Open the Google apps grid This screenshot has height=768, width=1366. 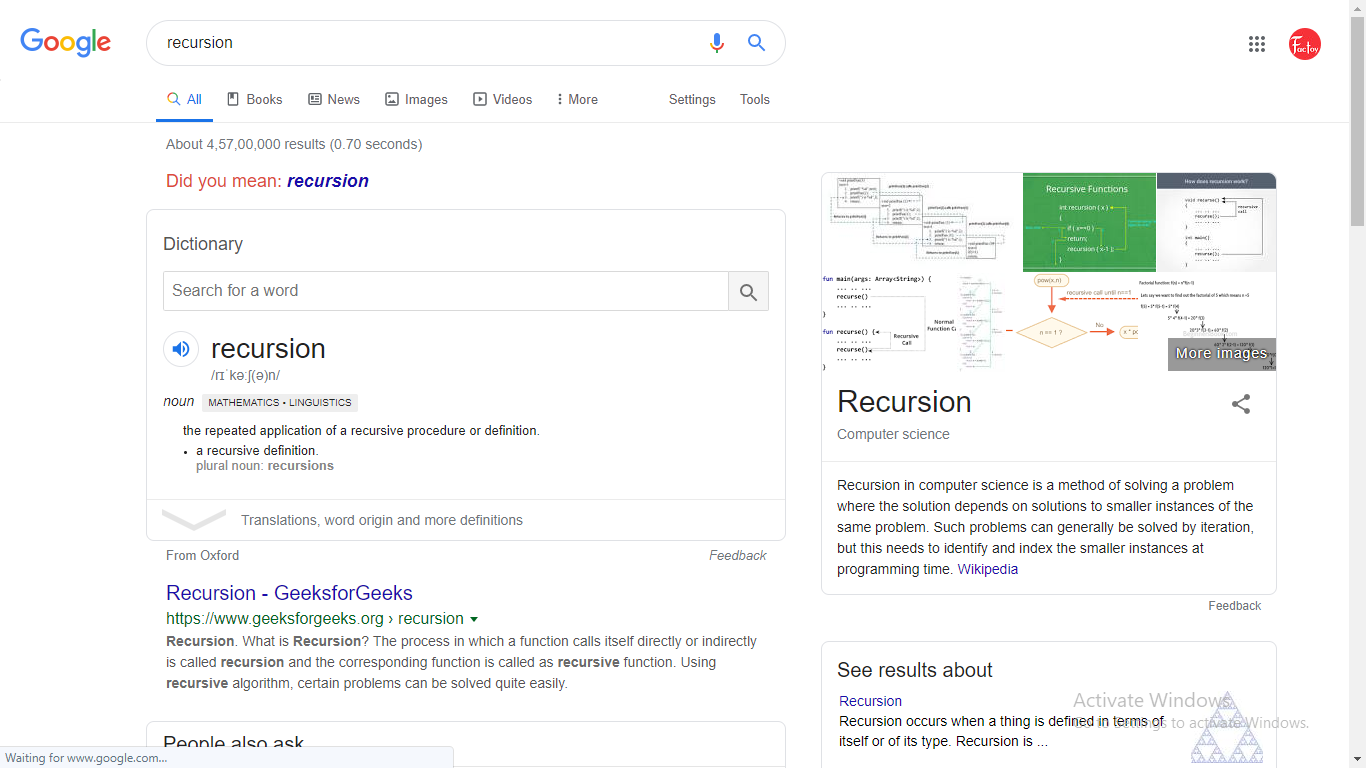point(1257,44)
